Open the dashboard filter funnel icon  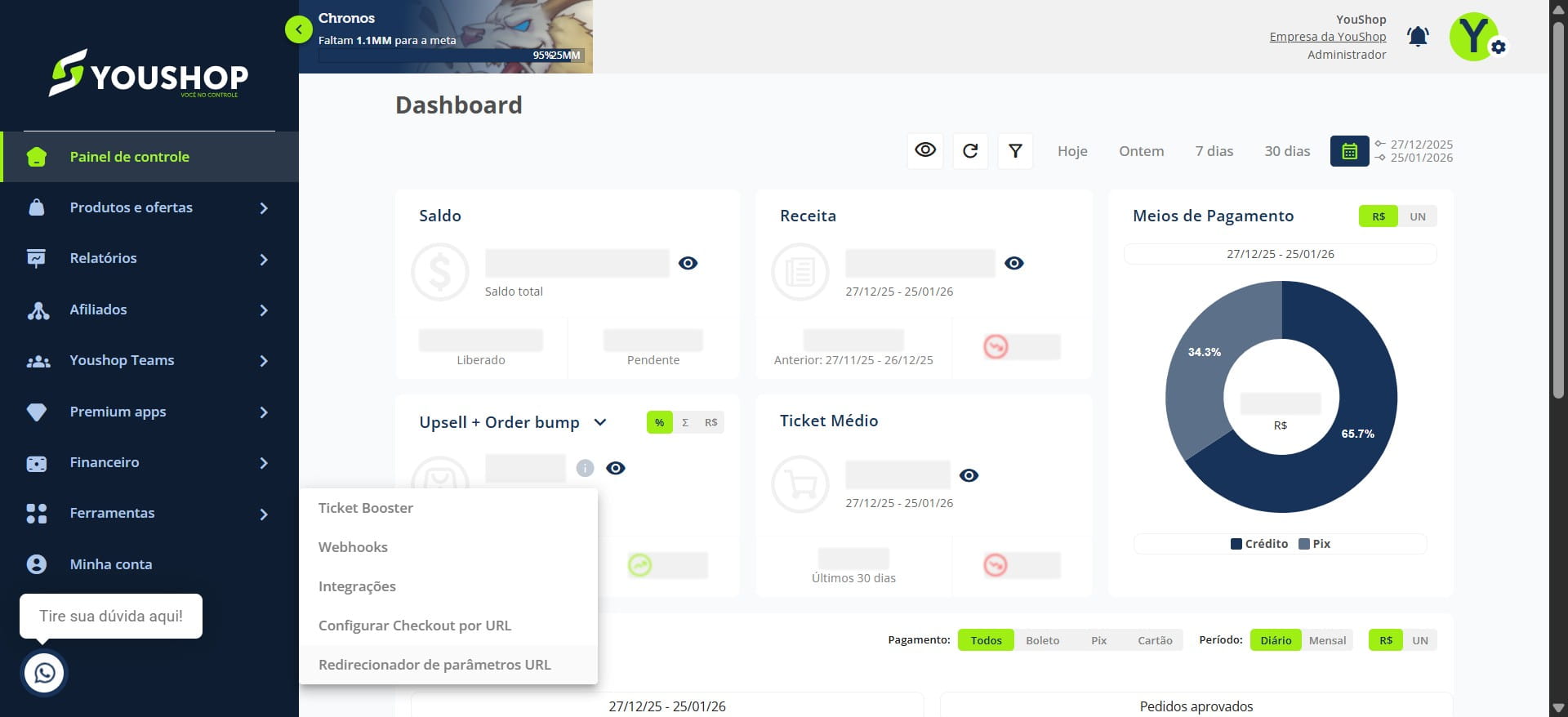click(x=1015, y=151)
